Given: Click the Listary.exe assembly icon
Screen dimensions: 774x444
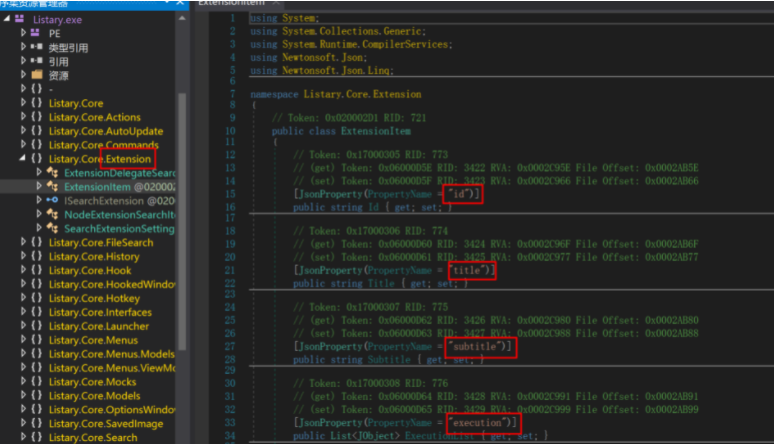Looking at the screenshot, I should [19, 19].
